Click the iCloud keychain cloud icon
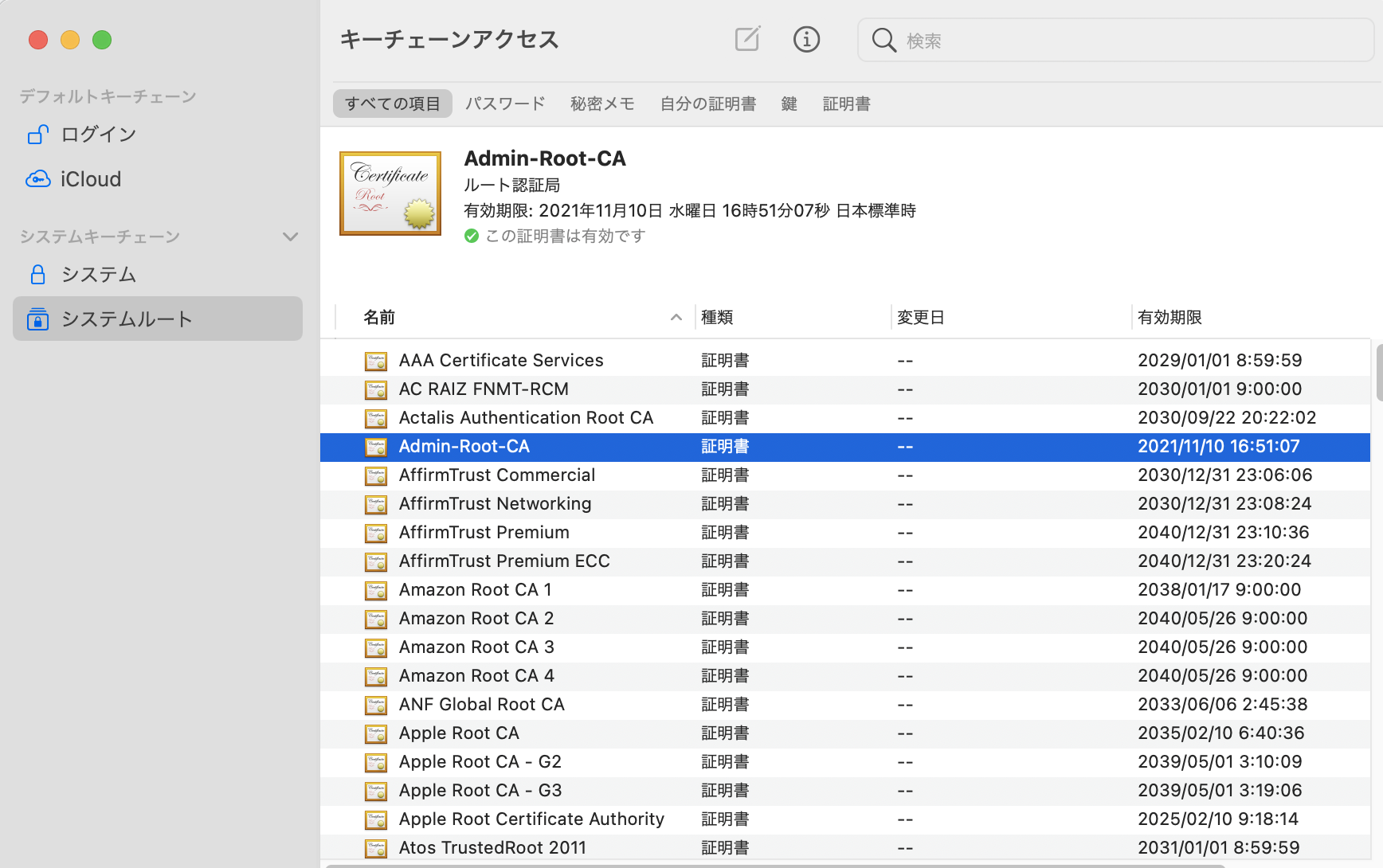The width and height of the screenshot is (1383, 868). coord(37,179)
